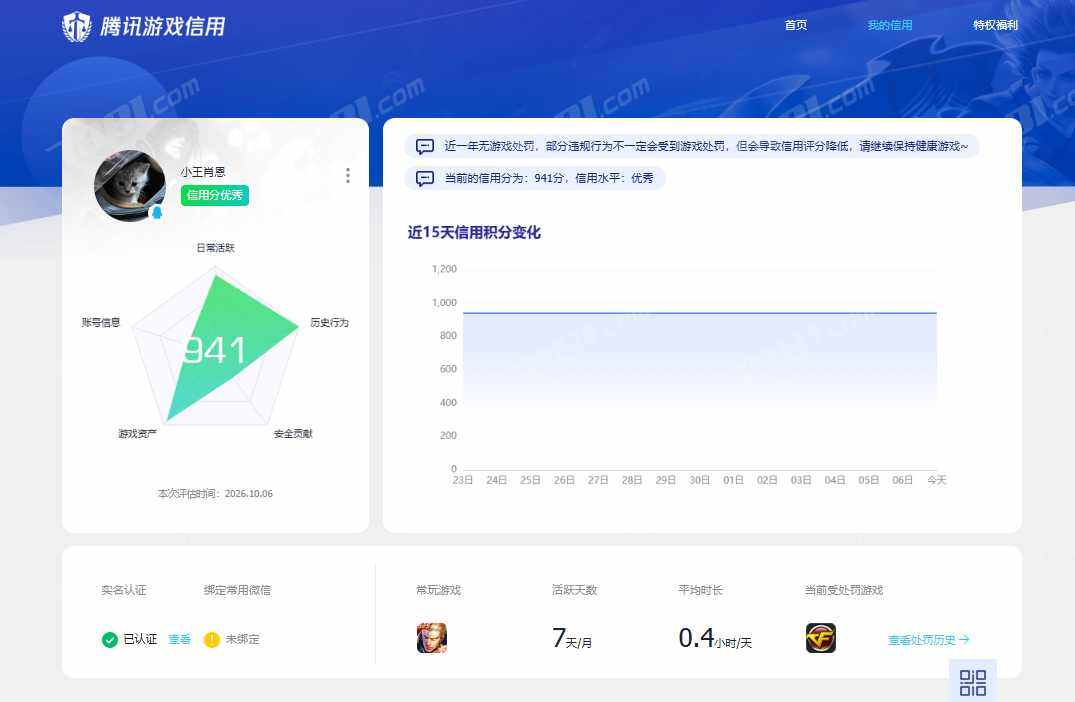The height and width of the screenshot is (702, 1075).
Task: Open the 查看处罚历史 link
Action: 929,640
